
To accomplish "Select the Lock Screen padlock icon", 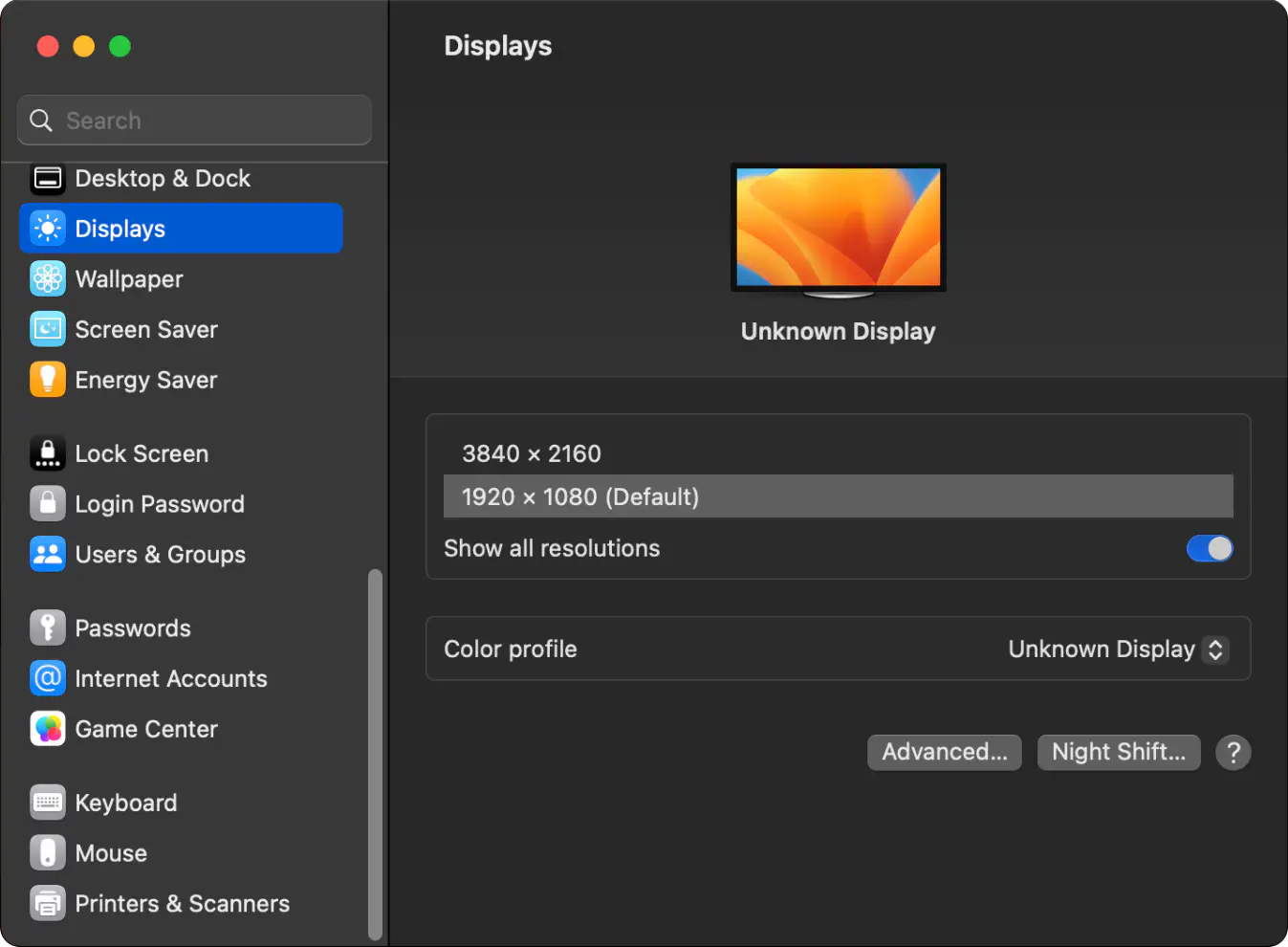I will (x=48, y=453).
